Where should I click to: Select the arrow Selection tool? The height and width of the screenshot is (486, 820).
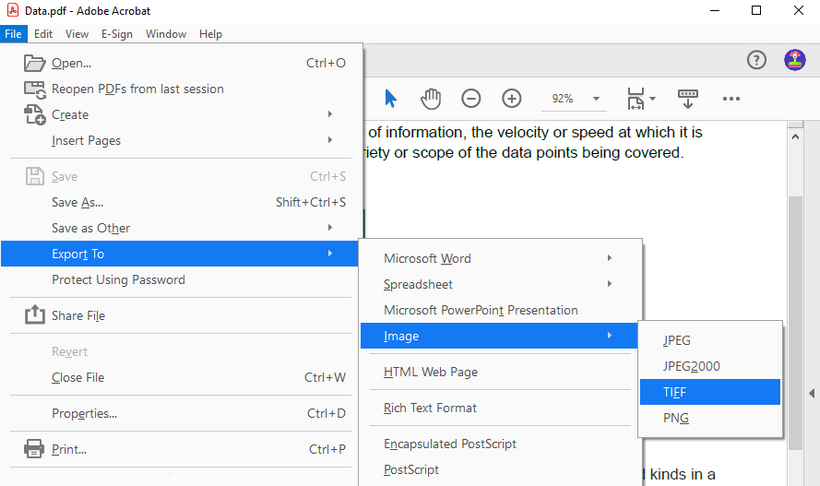(390, 98)
